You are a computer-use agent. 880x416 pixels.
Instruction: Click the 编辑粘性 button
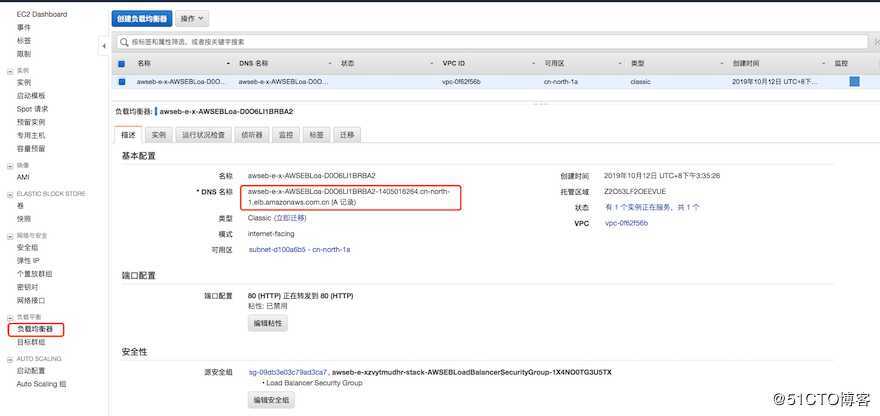click(268, 323)
